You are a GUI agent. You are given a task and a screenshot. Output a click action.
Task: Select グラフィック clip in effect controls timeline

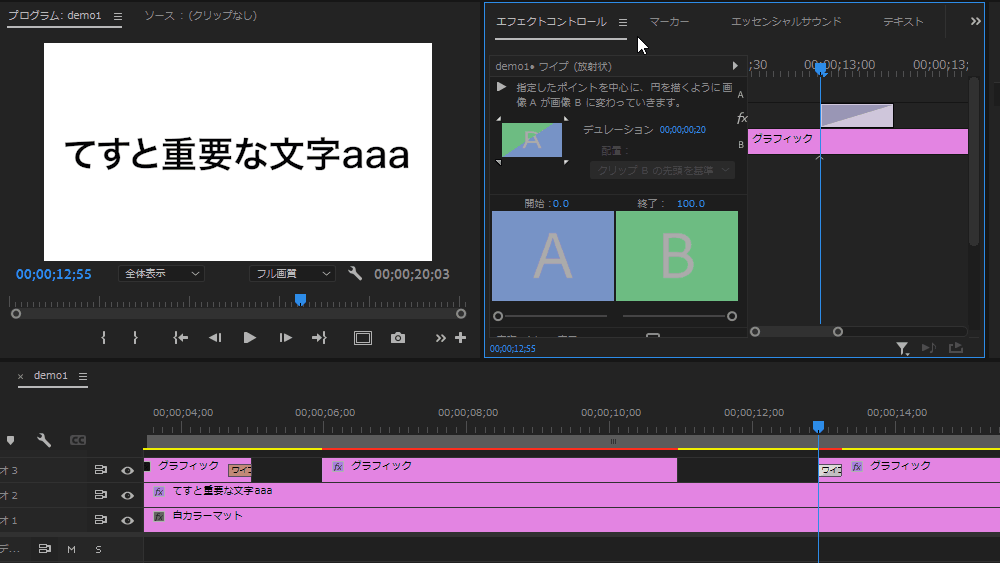[x=858, y=141]
